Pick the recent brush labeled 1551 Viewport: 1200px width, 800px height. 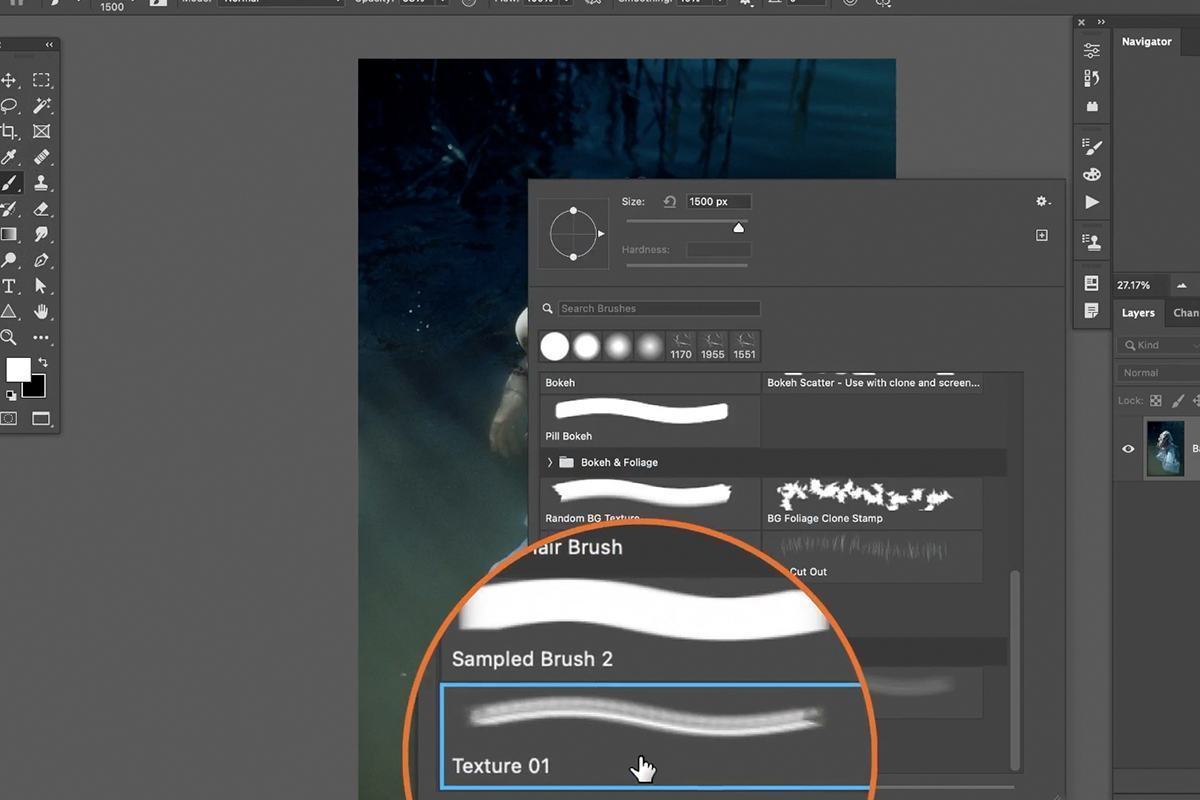745,346
